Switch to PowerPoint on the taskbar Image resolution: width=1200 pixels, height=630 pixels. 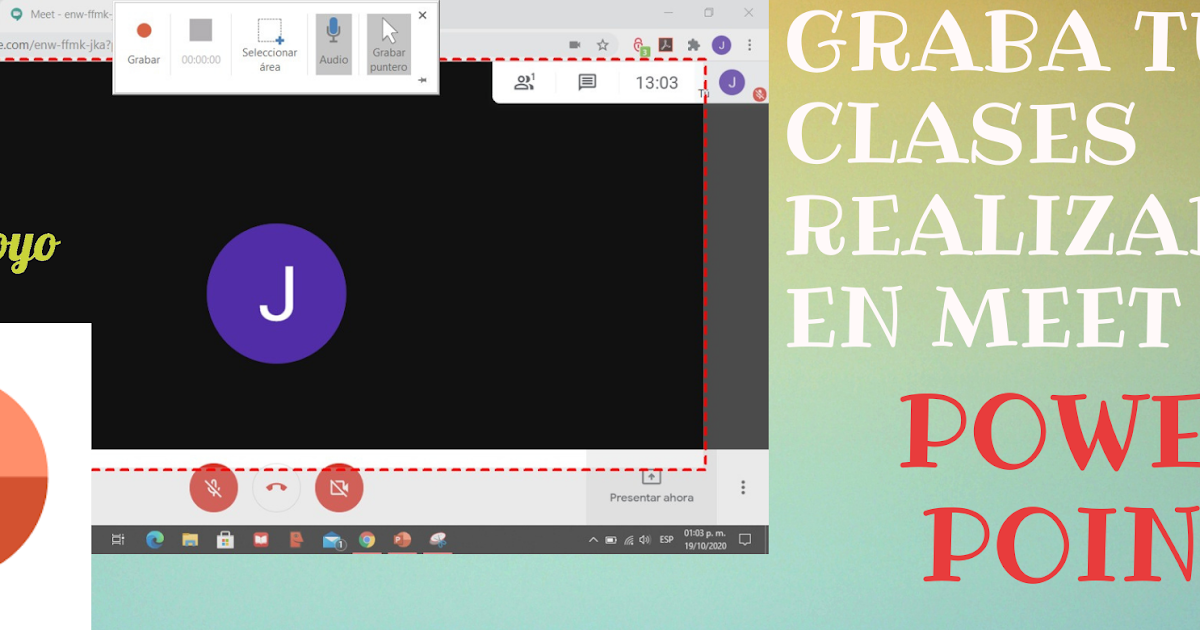402,540
